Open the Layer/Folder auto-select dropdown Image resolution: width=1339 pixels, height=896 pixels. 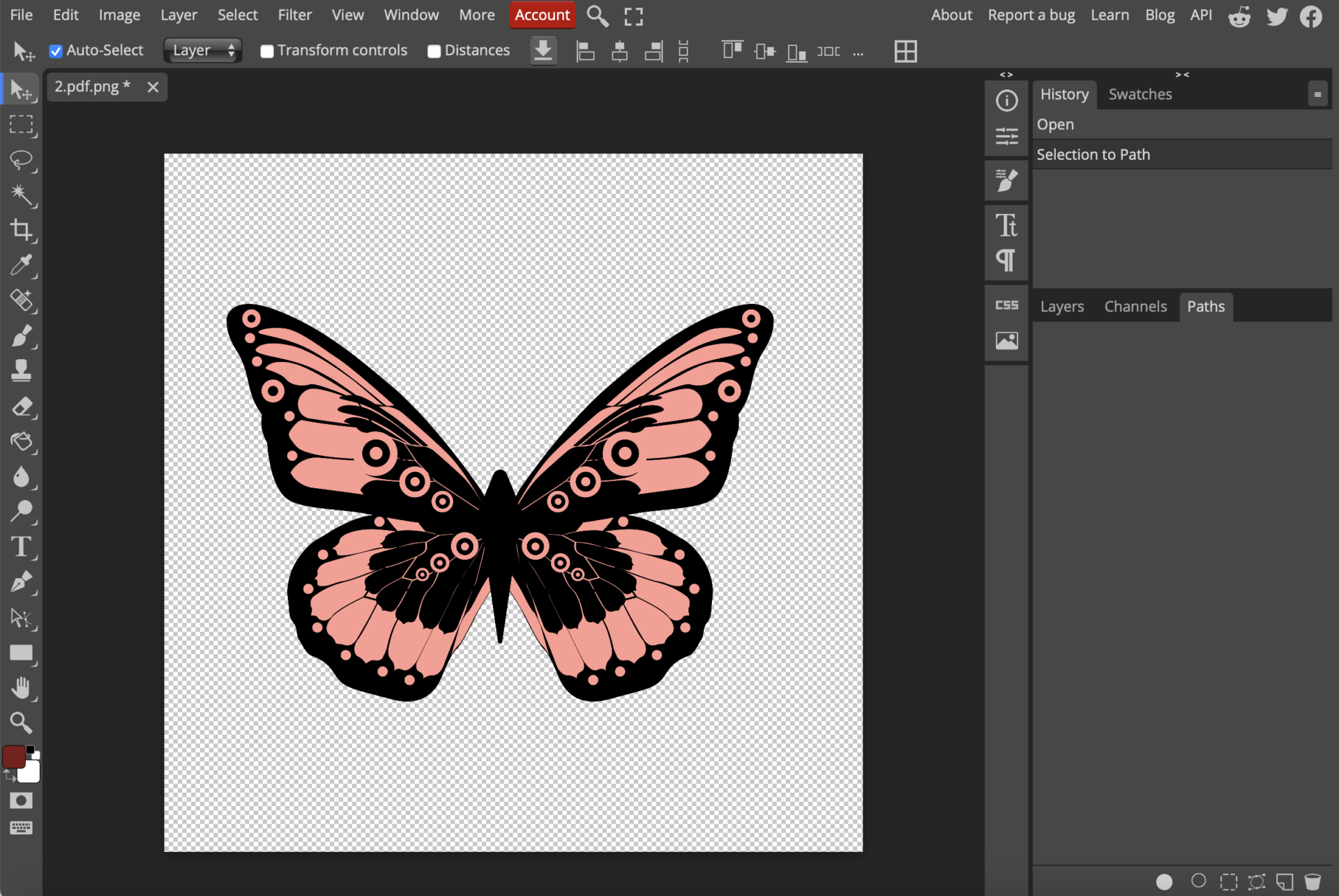point(203,50)
